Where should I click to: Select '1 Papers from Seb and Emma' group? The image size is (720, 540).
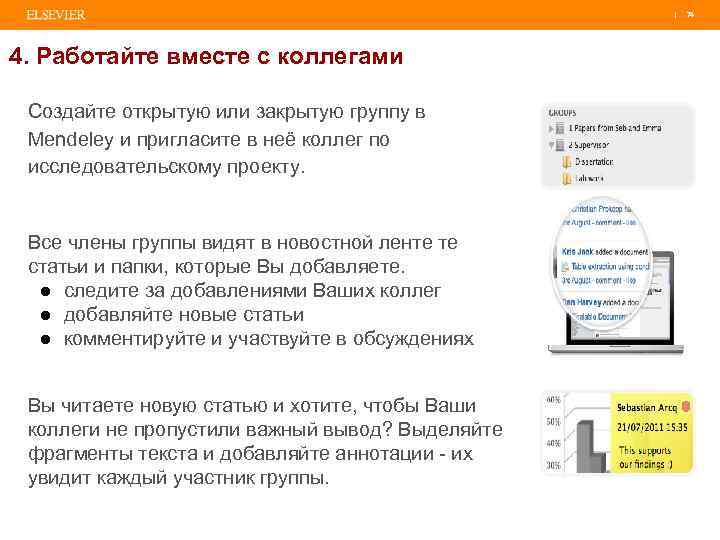615,128
